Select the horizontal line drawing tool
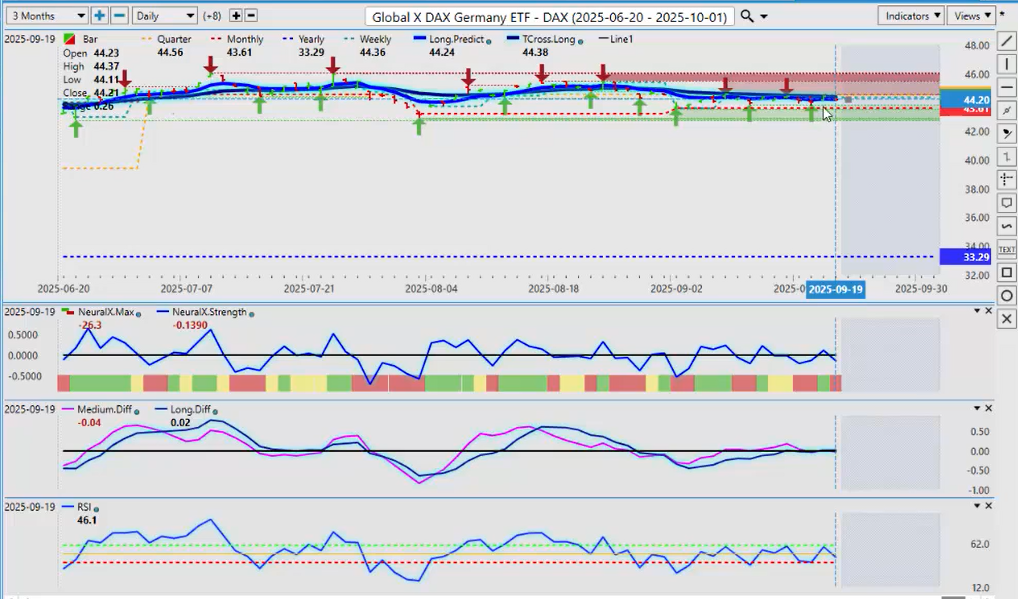This screenshot has height=599, width=1018. pos(1006,87)
